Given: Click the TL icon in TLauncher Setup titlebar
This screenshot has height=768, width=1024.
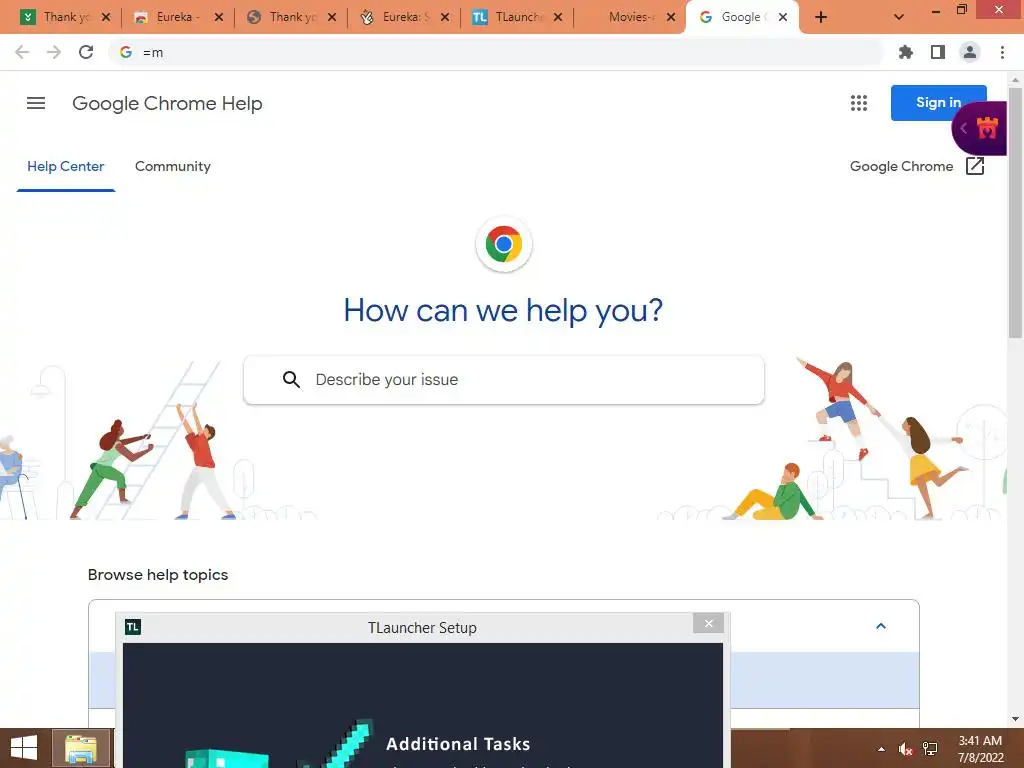Looking at the screenshot, I should click(133, 628).
